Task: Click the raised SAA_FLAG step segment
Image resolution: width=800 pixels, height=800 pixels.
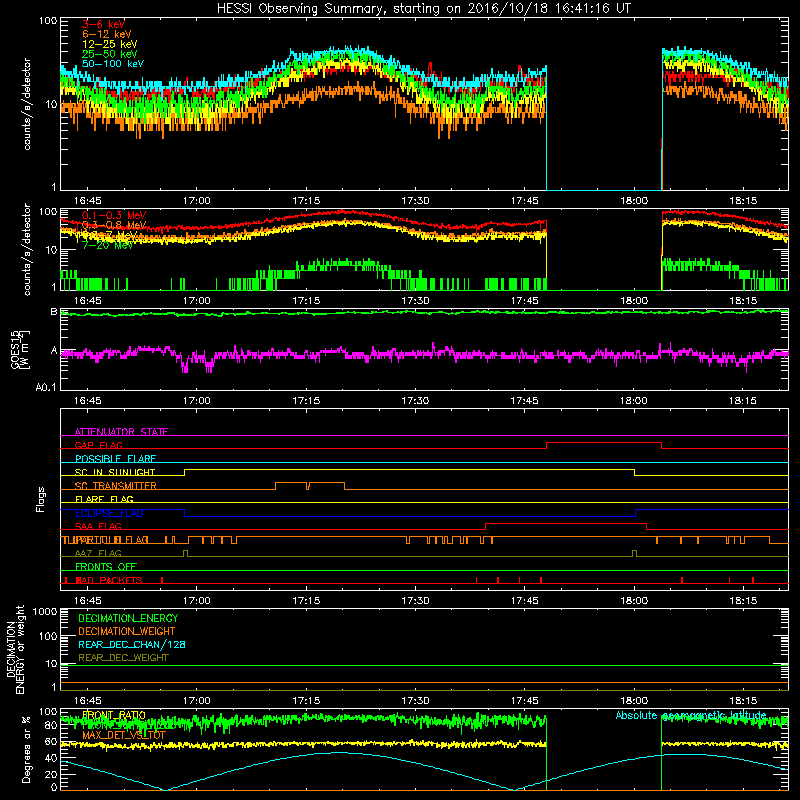Action: click(x=566, y=524)
